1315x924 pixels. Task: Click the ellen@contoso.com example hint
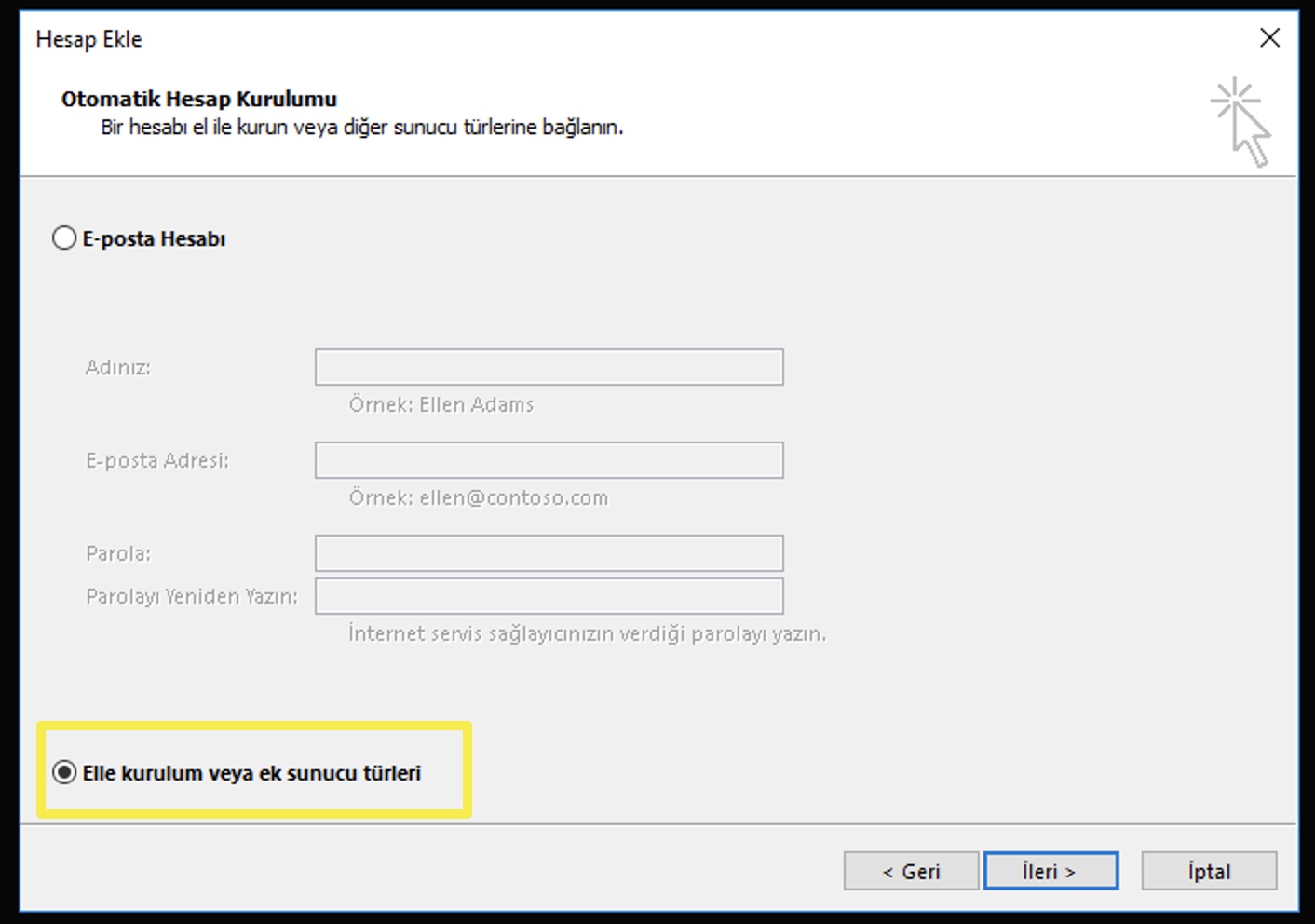click(479, 498)
